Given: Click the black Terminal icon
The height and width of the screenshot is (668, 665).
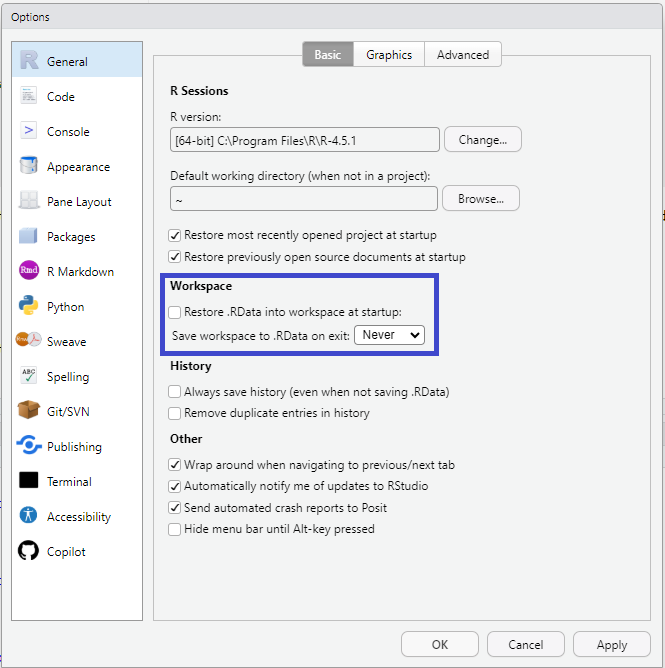Looking at the screenshot, I should [29, 480].
